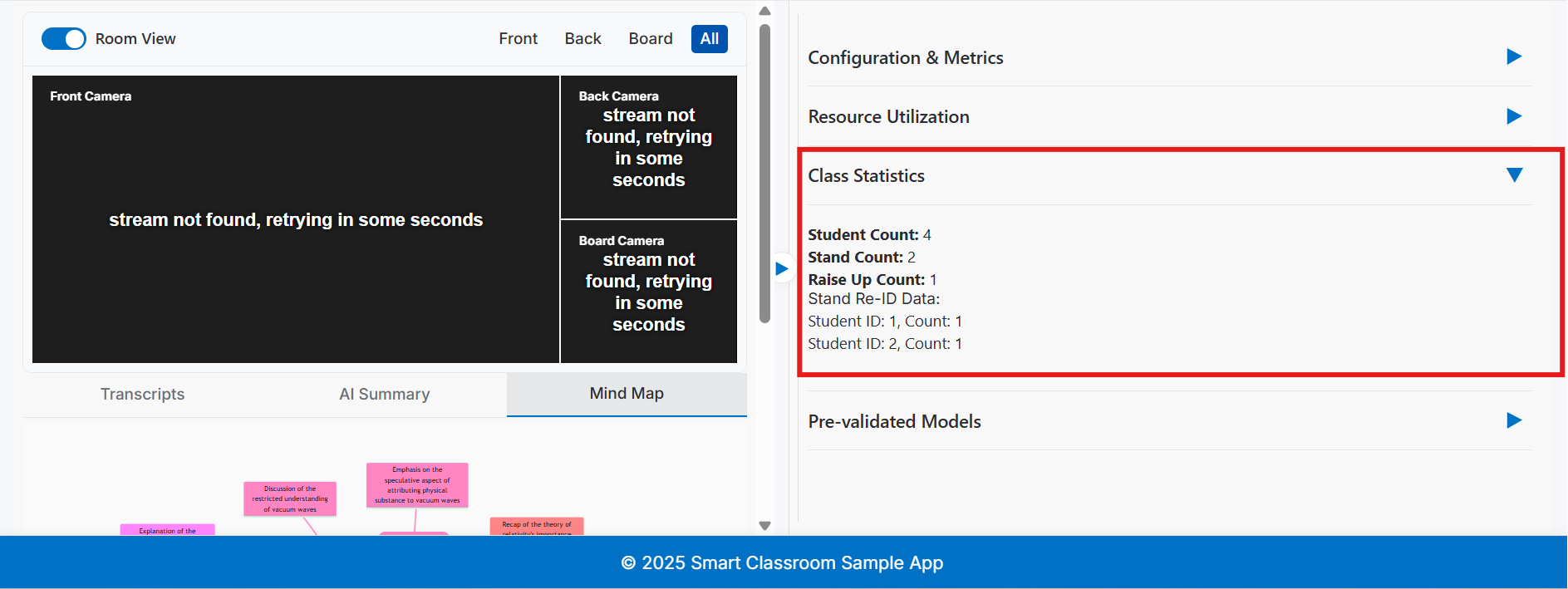Switch to the AI Summary tab
The image size is (1568, 589).
[x=384, y=395]
